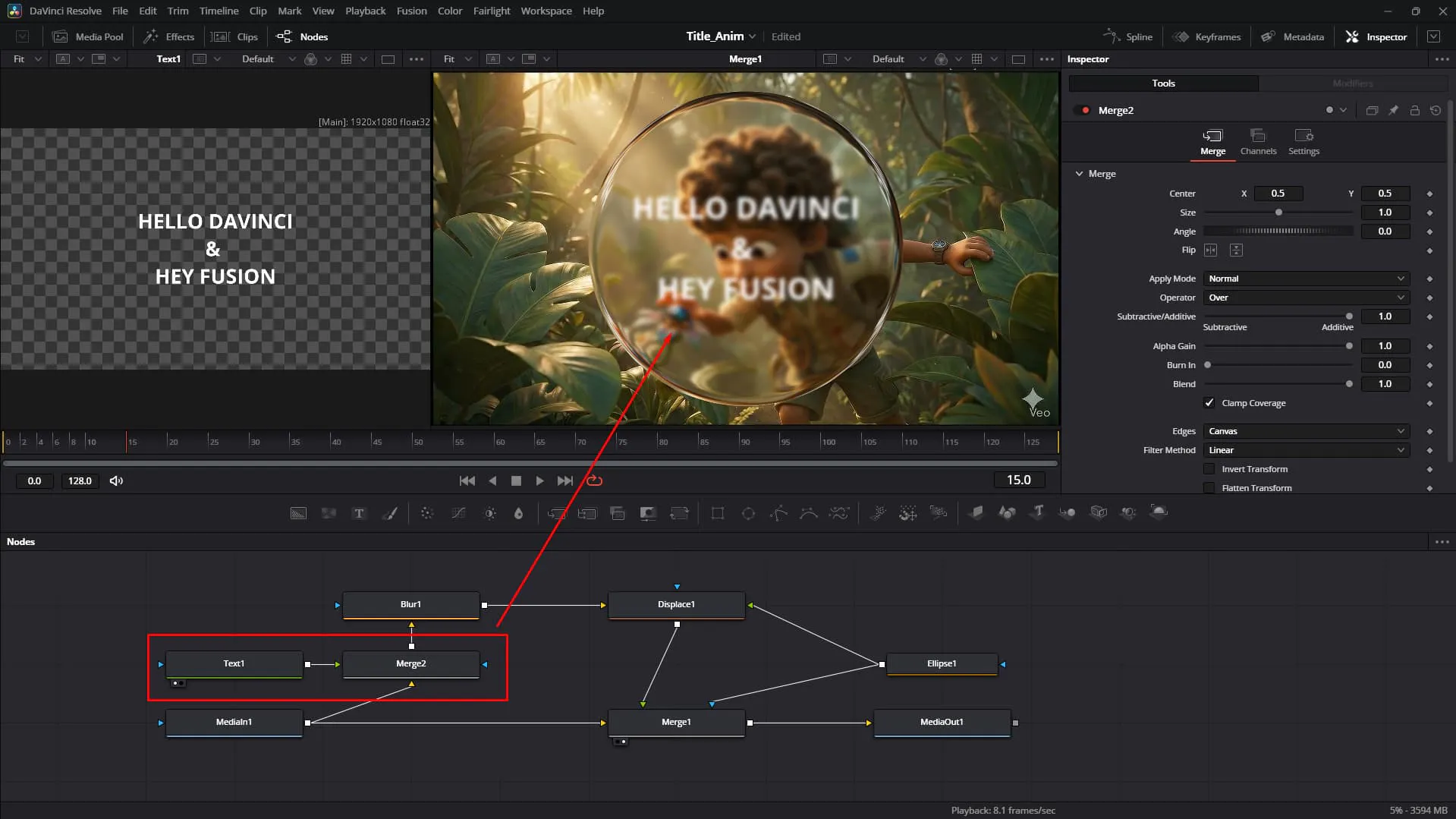Add a Color Curves node from toolbar

[458, 513]
